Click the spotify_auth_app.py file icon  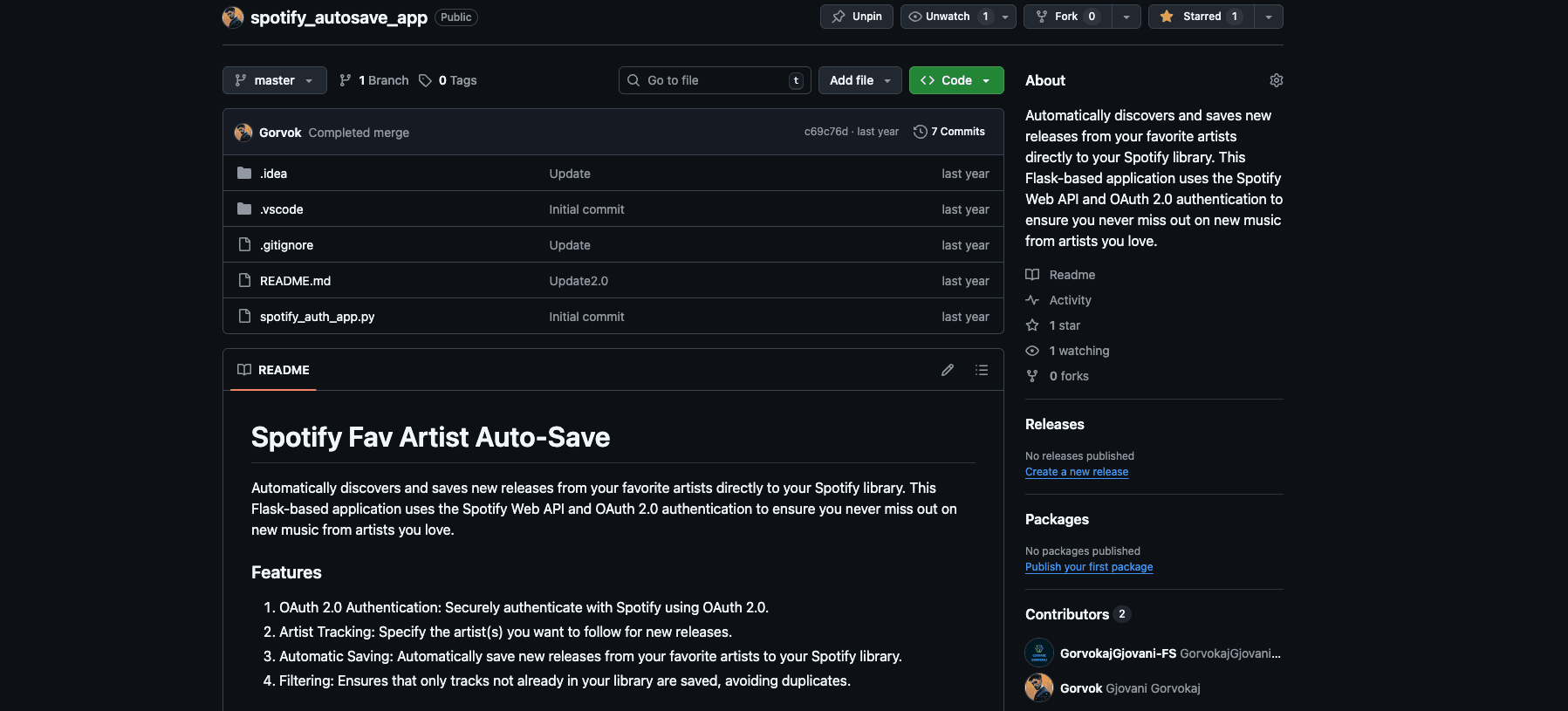244,317
